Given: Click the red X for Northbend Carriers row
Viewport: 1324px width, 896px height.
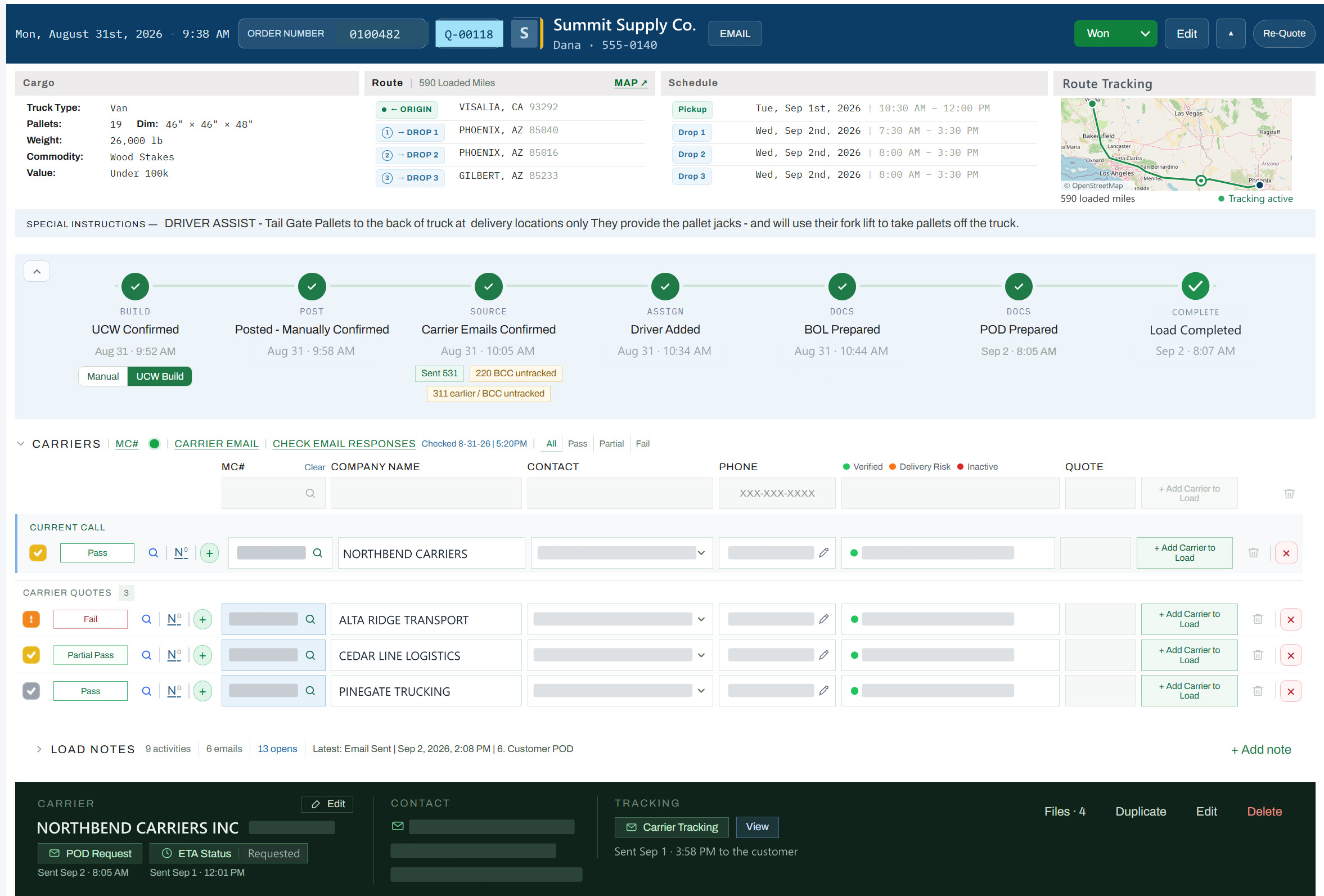Looking at the screenshot, I should tap(1286, 553).
